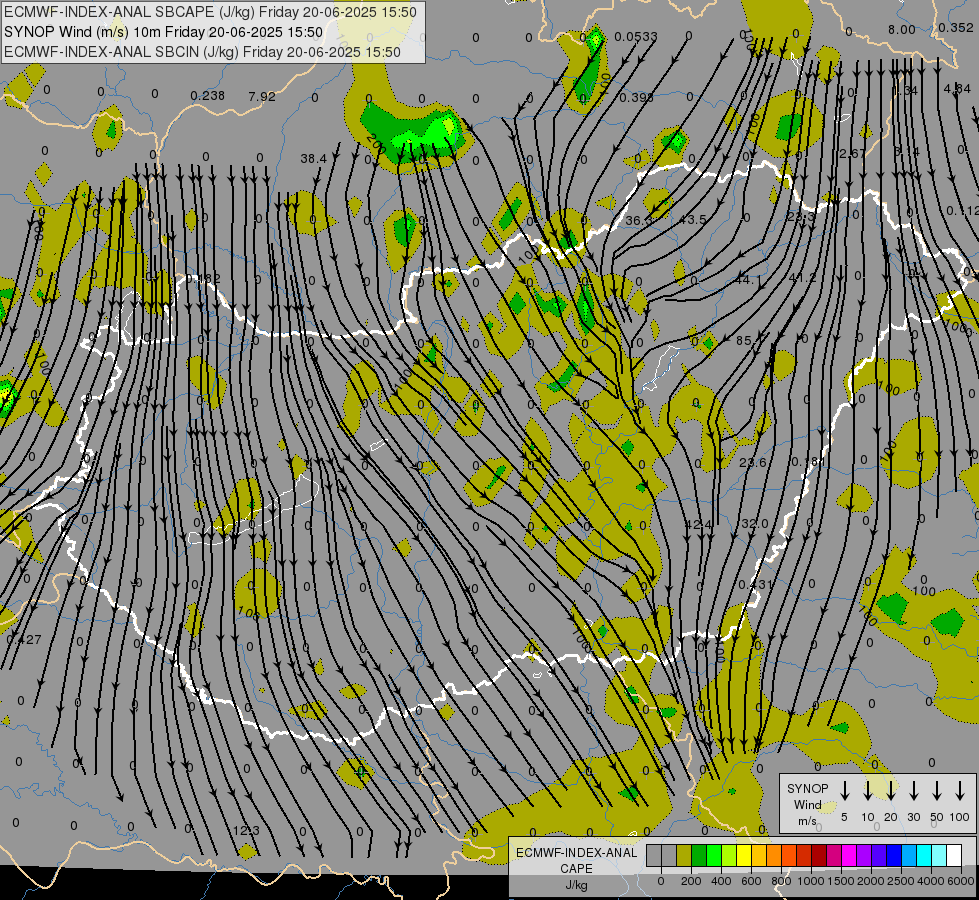This screenshot has height=900, width=979.
Task: Click the 100 m/s wind arrow in legend
Action: coord(960,791)
